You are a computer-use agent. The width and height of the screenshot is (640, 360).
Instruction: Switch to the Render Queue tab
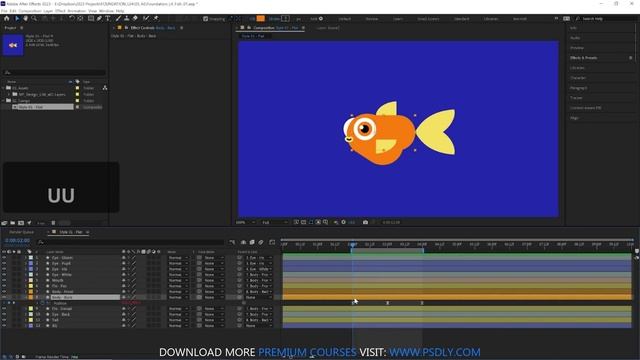click(x=21, y=232)
